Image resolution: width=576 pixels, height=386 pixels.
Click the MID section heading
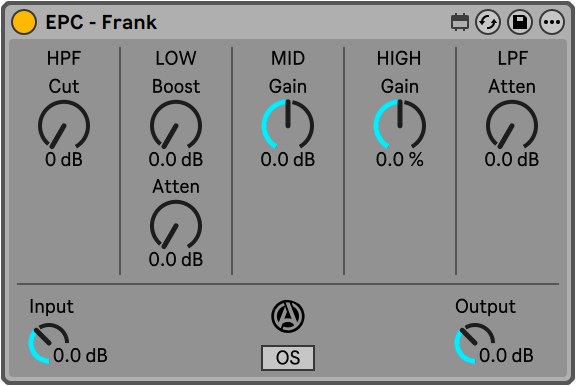[x=288, y=58]
